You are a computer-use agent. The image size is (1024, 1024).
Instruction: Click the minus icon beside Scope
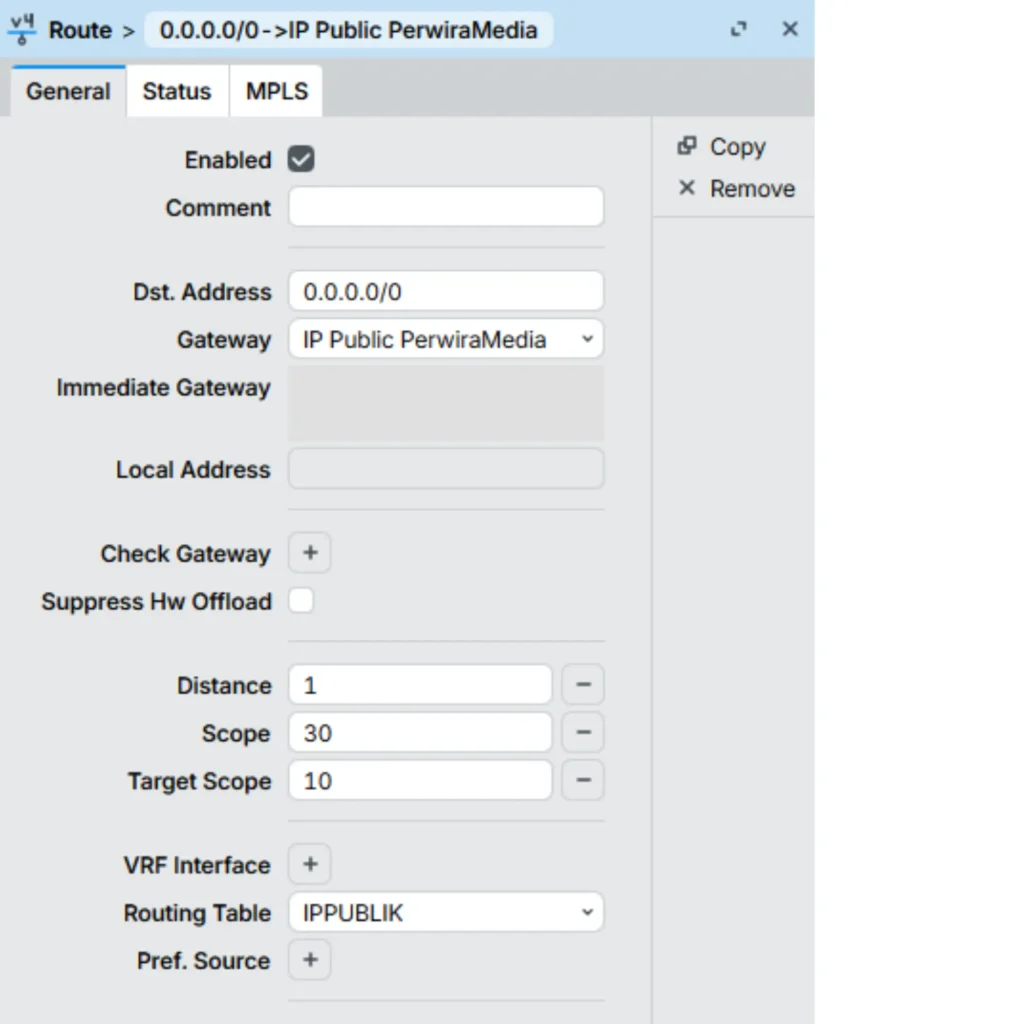click(583, 733)
